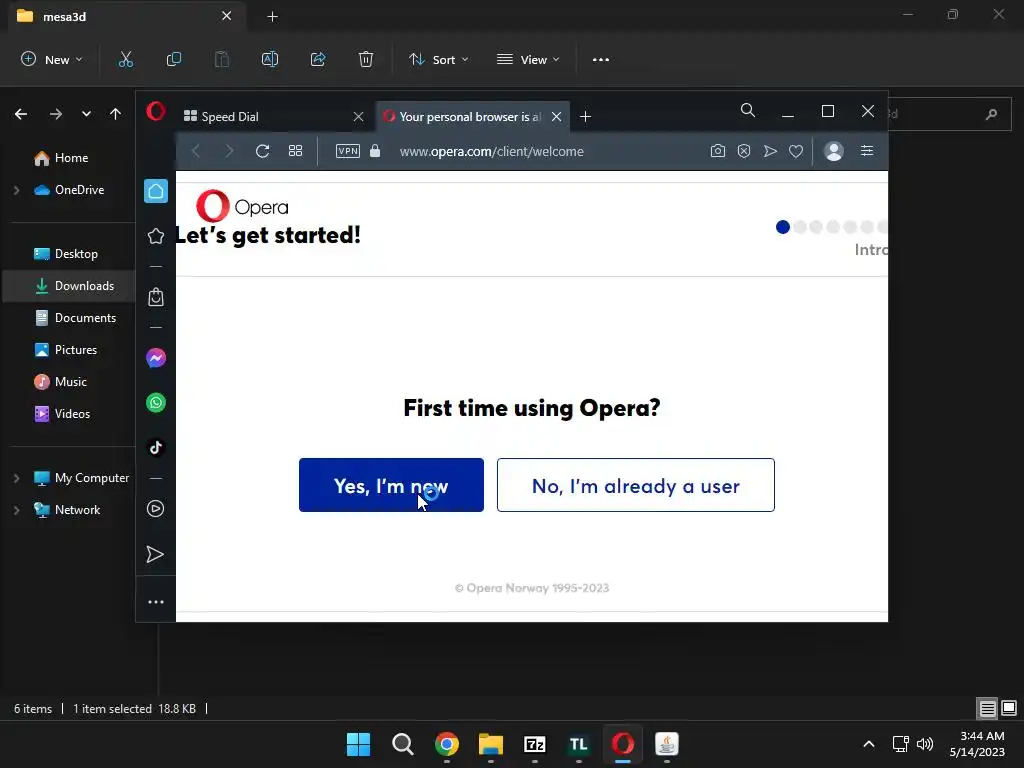Click Copy icon in File Explorer toolbar

coord(174,59)
